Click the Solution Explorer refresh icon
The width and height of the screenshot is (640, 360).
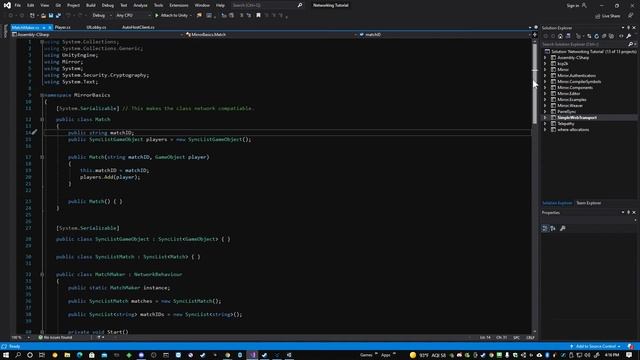596,36
